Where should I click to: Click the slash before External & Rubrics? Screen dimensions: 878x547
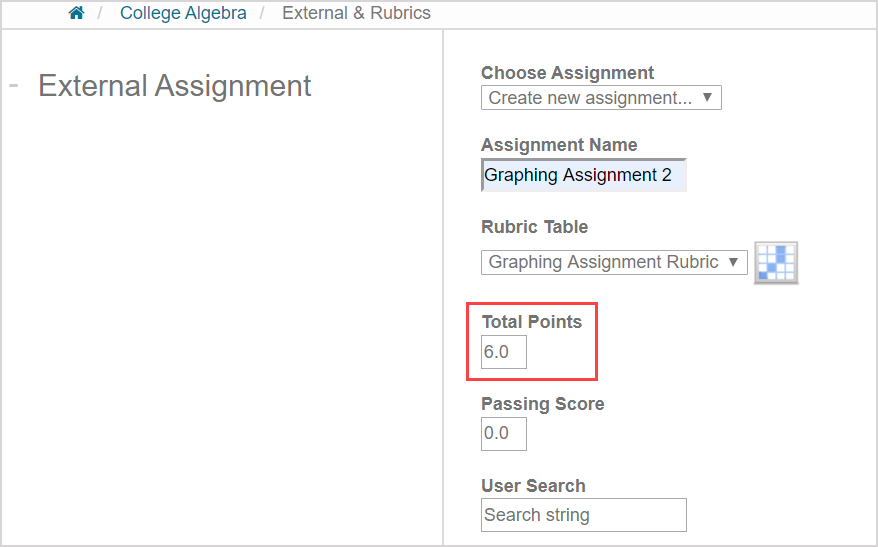(263, 13)
